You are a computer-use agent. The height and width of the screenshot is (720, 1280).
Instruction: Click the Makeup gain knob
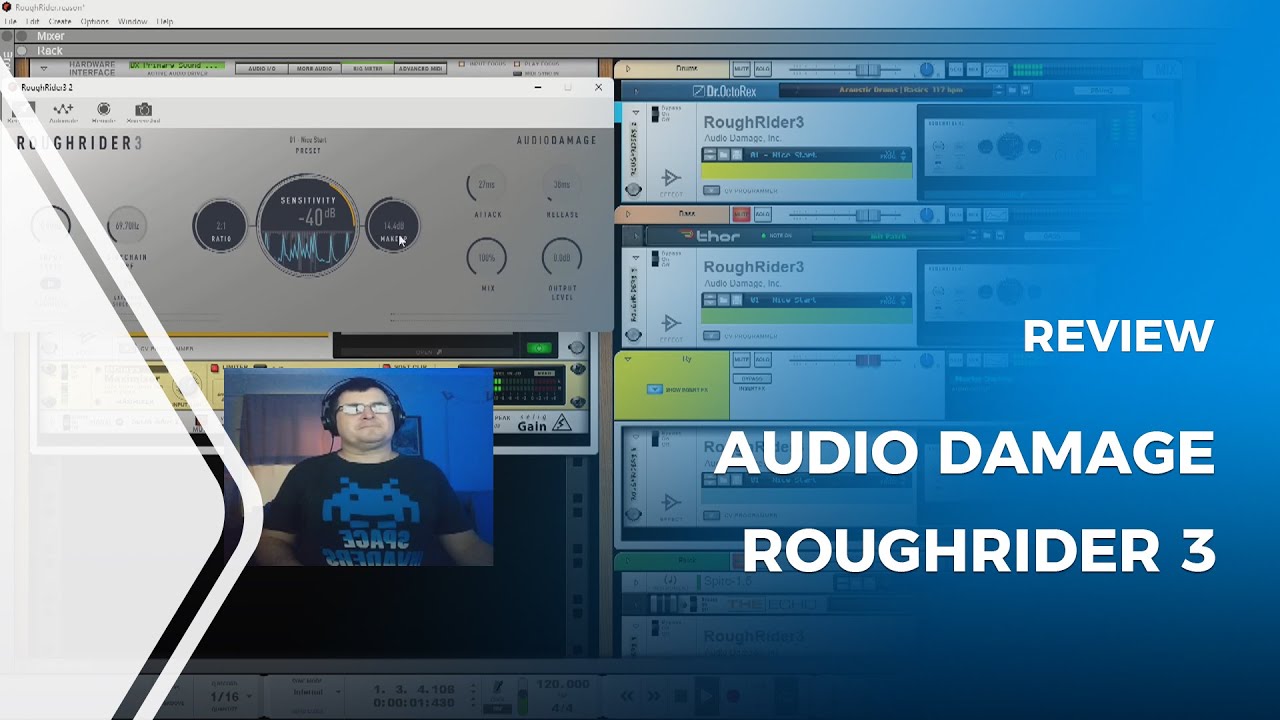(x=393, y=226)
